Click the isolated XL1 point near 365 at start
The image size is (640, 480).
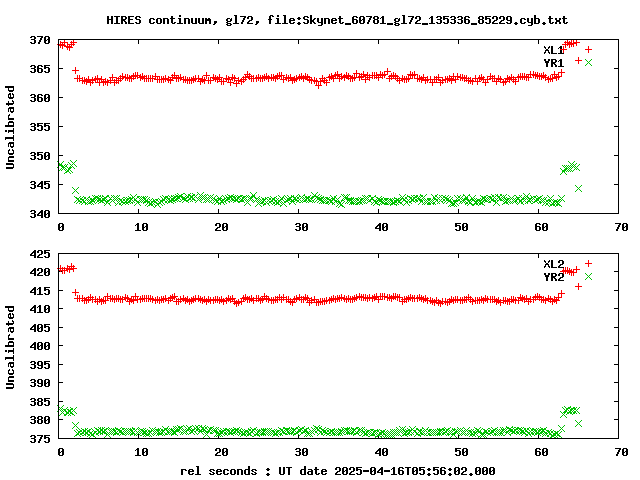pos(75,71)
